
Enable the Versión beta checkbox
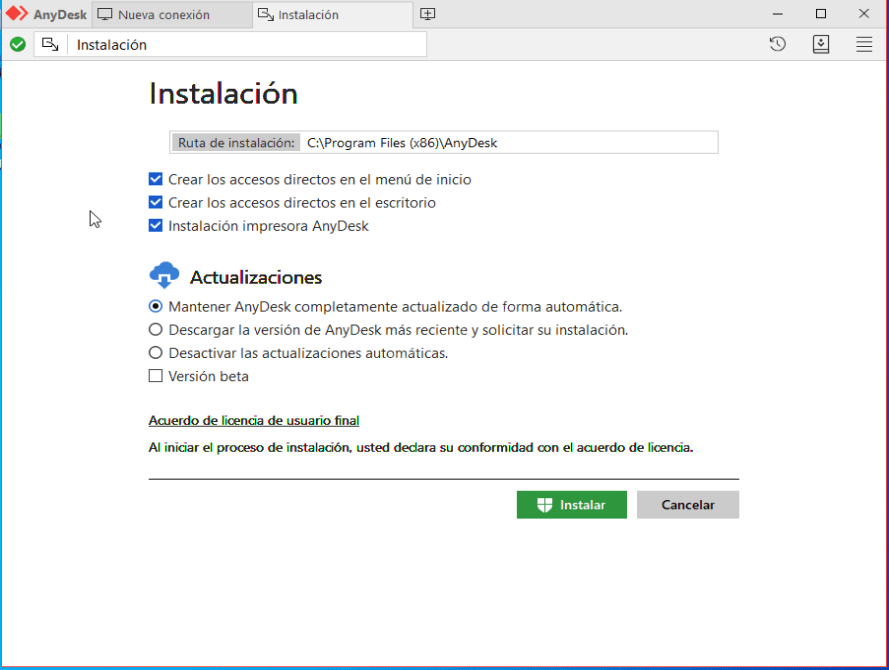point(156,376)
